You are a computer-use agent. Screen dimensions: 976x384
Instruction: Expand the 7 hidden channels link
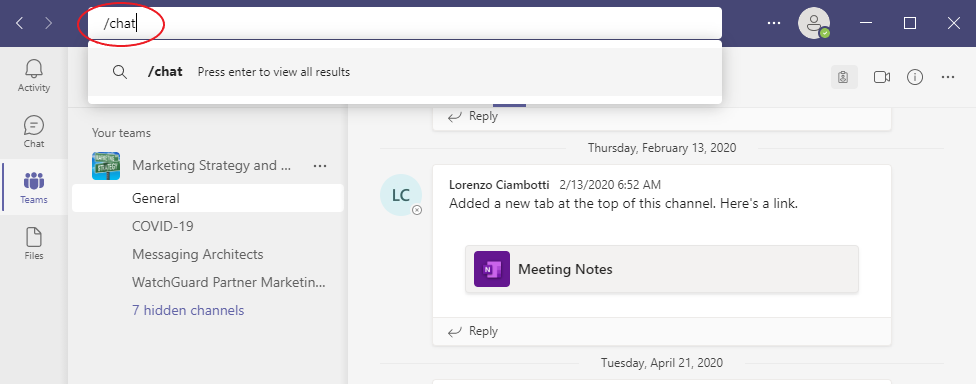188,310
